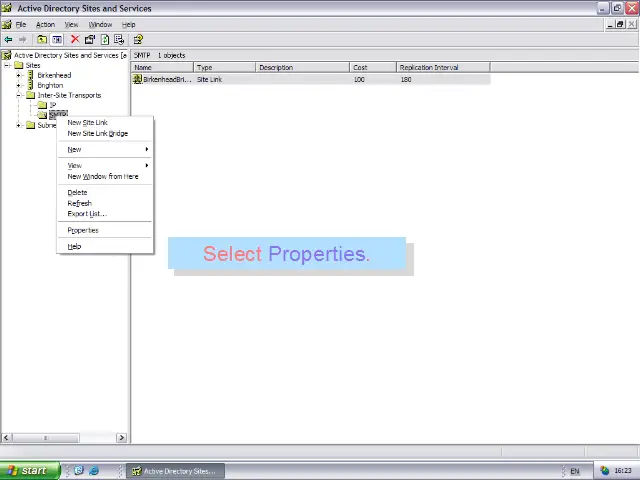Click the Sites folder icon in tree

(x=19, y=65)
